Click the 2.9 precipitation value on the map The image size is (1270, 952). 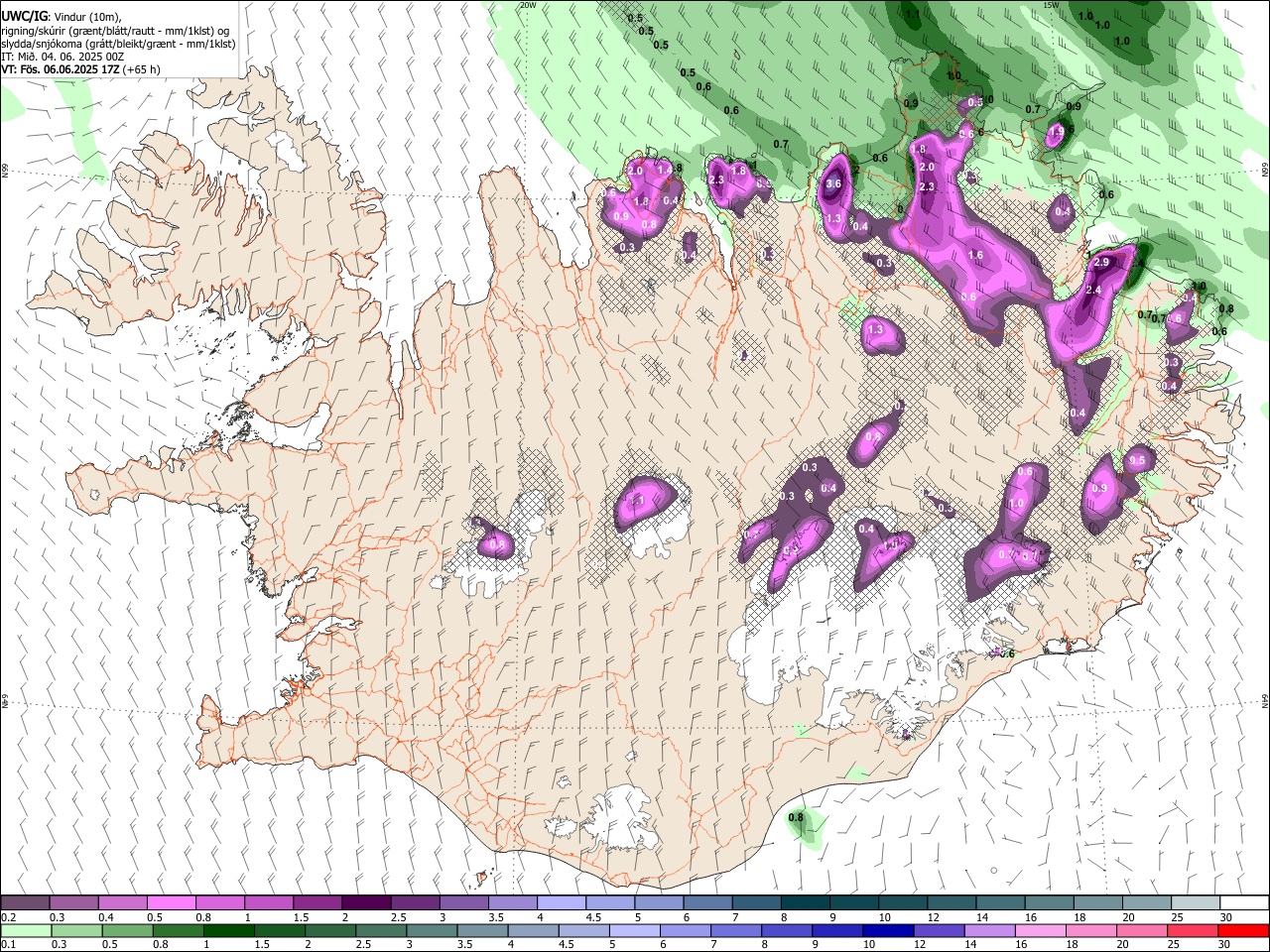coord(1100,263)
